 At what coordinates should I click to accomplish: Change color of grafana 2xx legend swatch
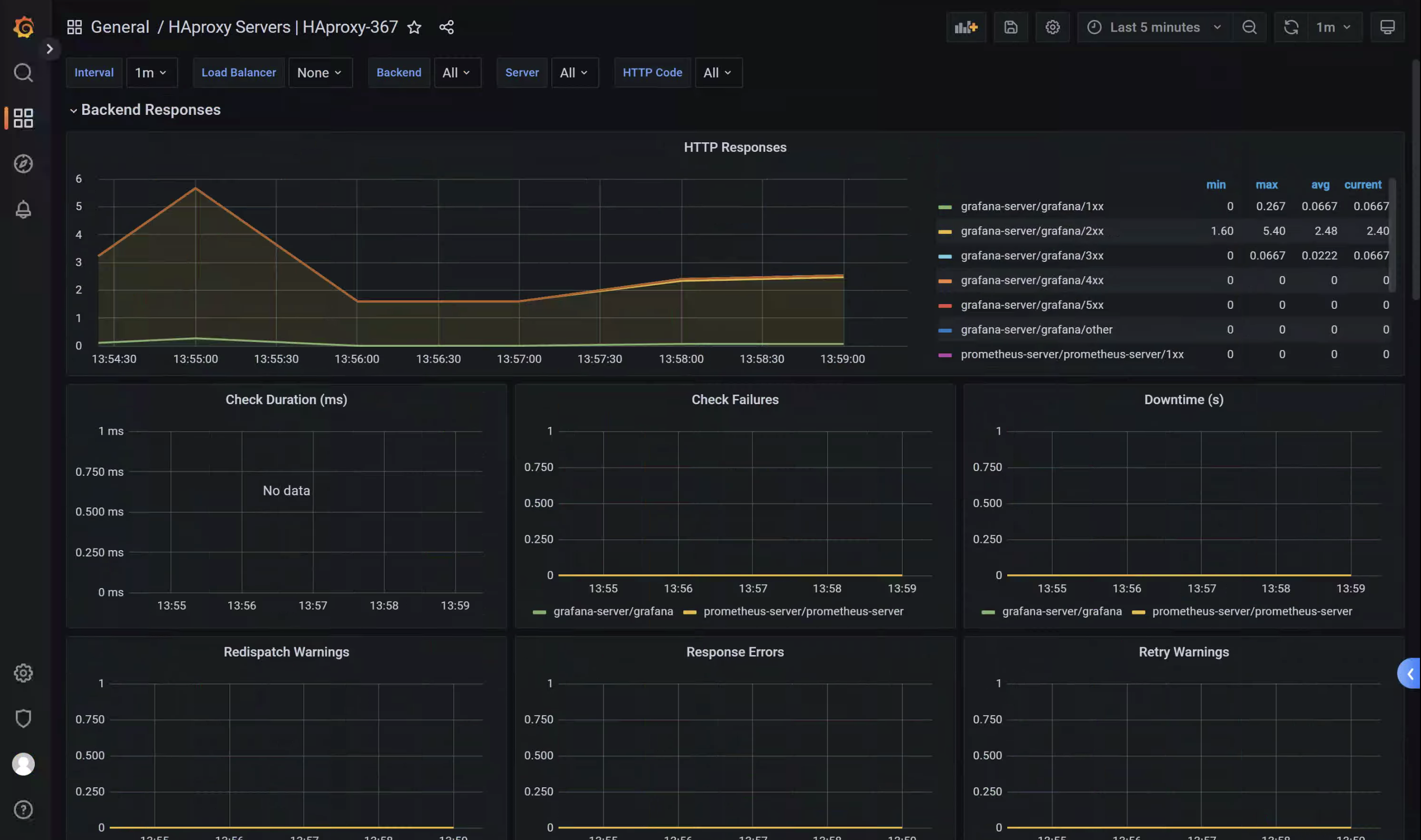[x=945, y=232]
